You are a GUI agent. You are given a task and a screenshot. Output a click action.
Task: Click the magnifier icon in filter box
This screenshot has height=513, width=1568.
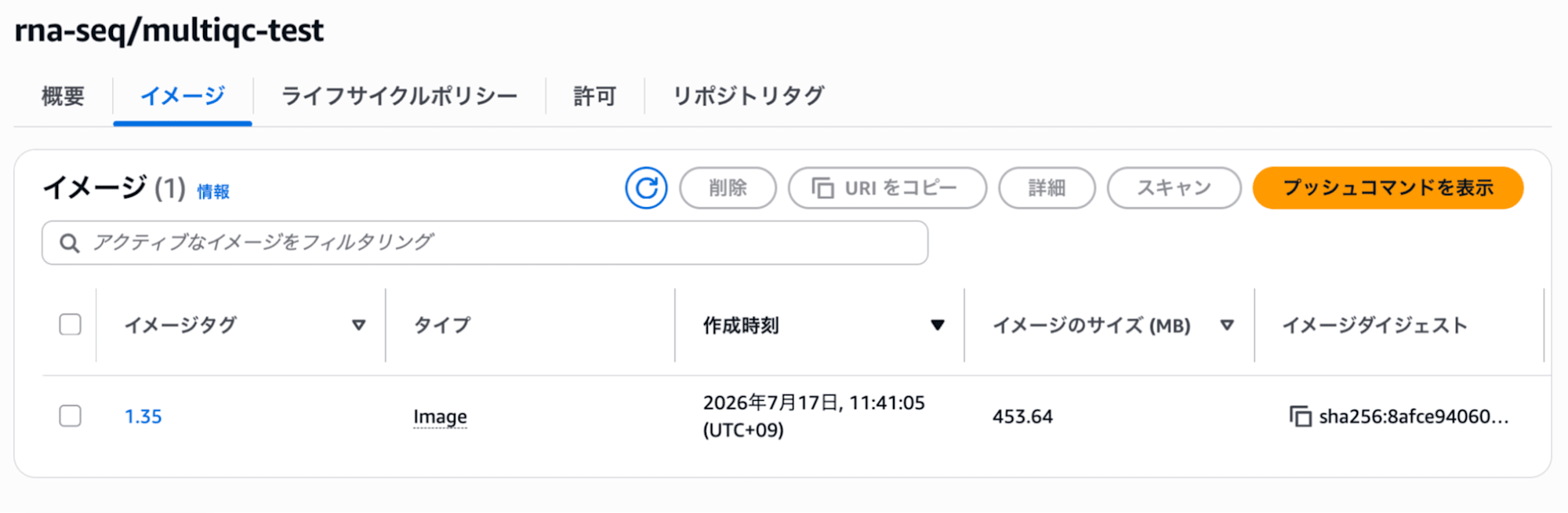click(70, 243)
